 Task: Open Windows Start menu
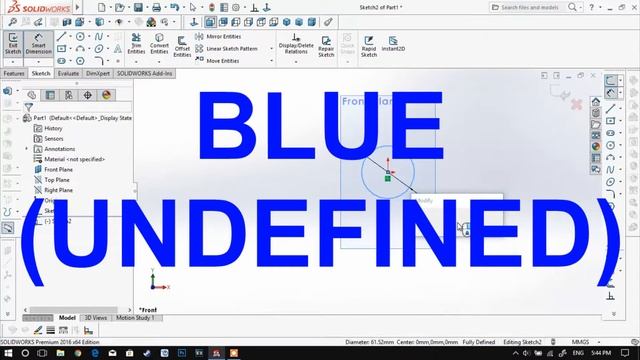[8, 353]
